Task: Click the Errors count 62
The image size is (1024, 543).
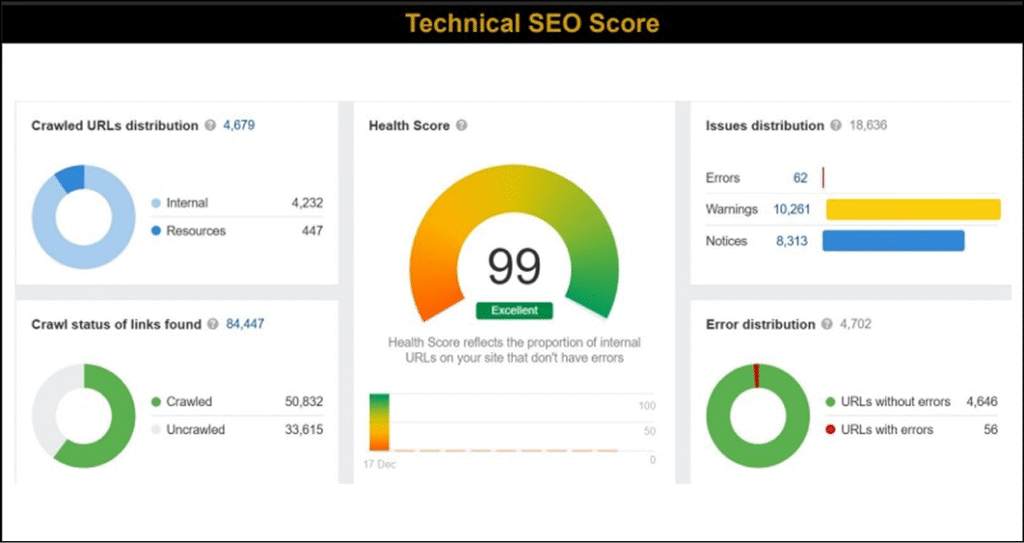Action: (800, 178)
